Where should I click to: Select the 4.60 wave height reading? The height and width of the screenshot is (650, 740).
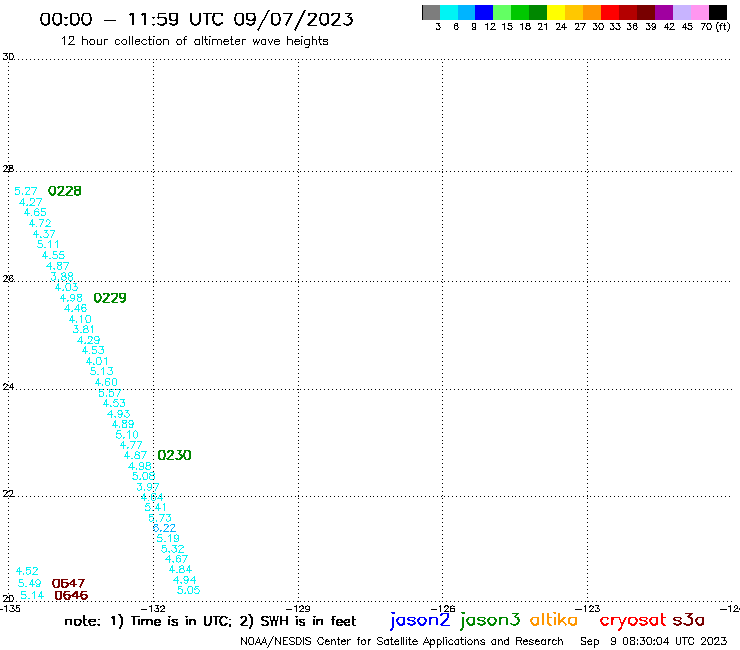[106, 382]
